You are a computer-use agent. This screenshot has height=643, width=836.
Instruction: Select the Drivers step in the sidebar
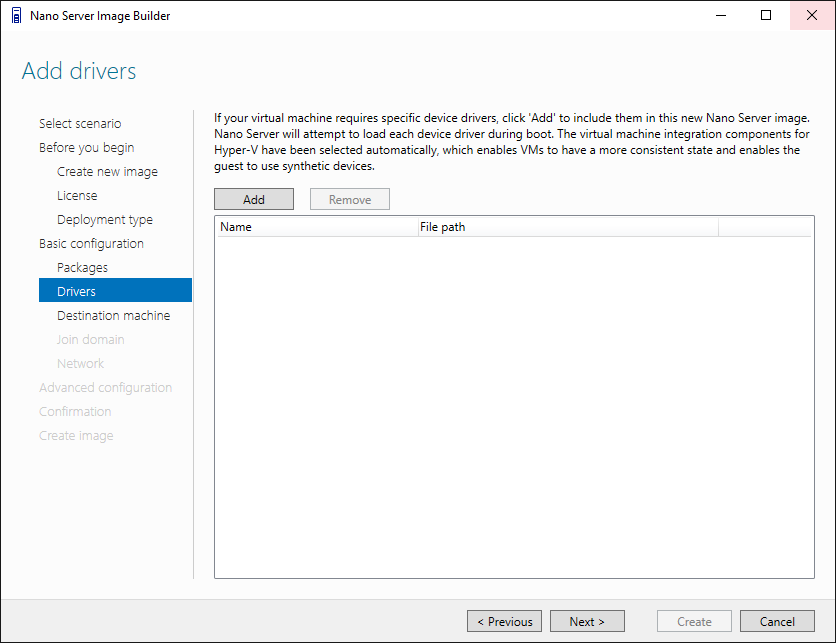pos(115,290)
